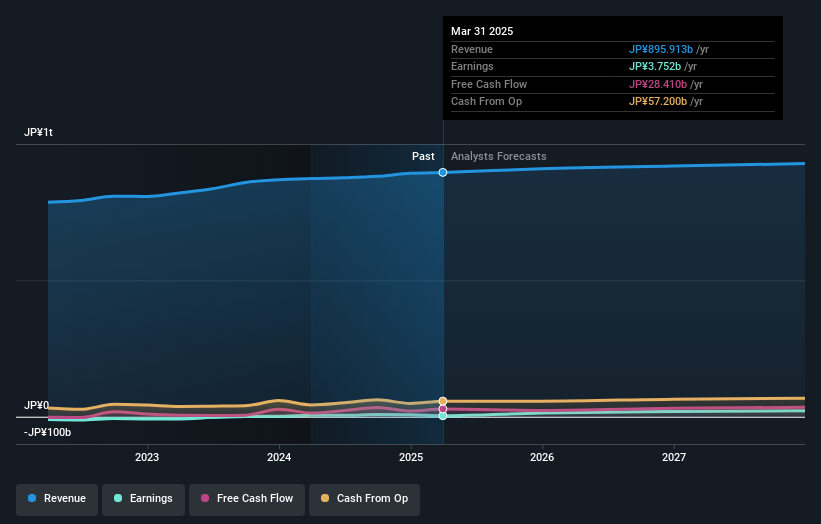Click the orange Cash From Op legend dot
The image size is (821, 524).
pos(325,498)
